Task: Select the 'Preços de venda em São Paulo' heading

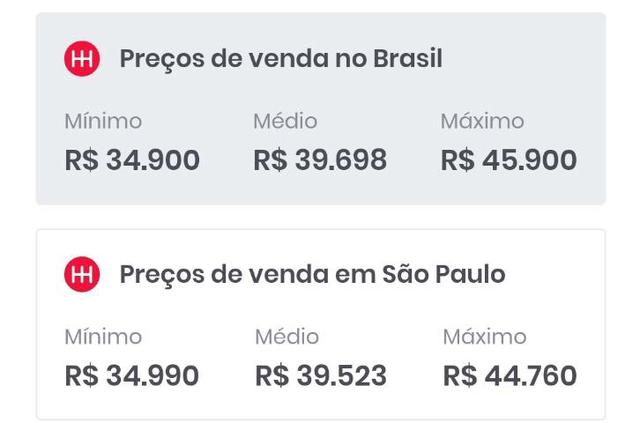Action: coord(312,274)
